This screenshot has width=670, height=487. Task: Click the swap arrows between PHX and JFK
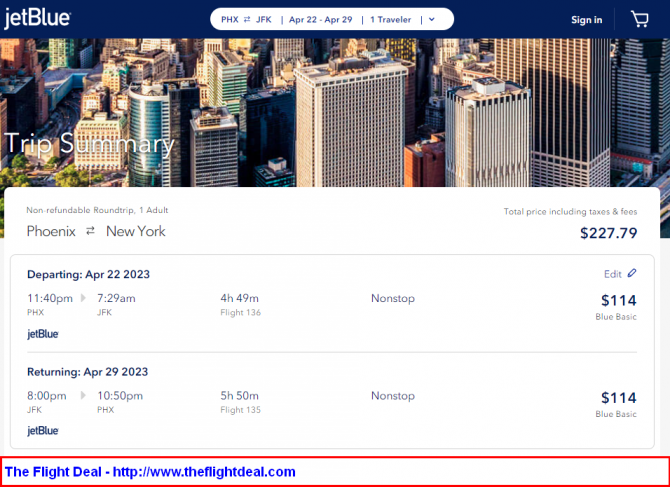[x=247, y=20]
